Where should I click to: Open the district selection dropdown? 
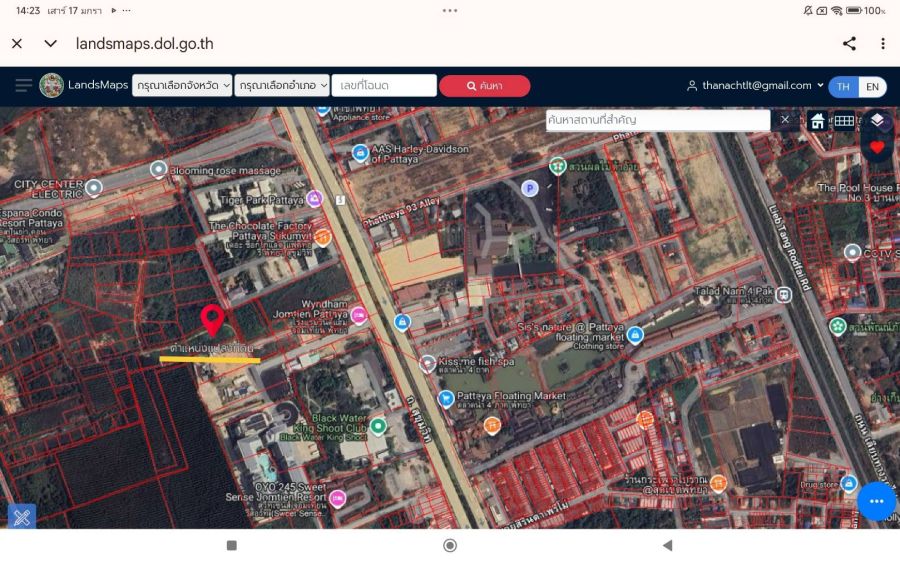click(x=283, y=86)
